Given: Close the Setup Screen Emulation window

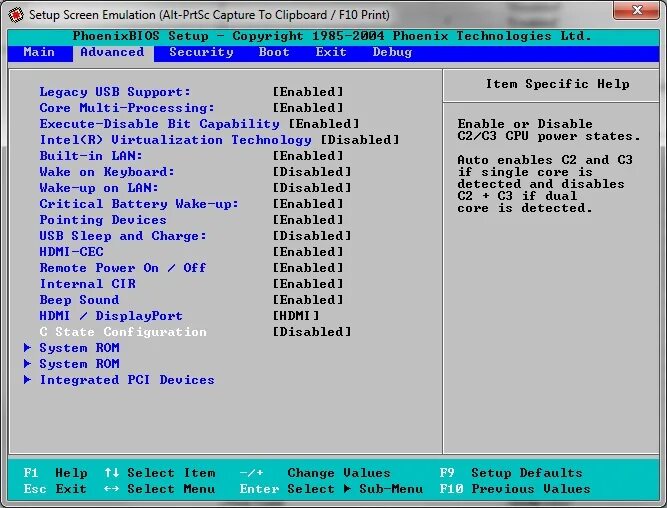Looking at the screenshot, I should (x=636, y=10).
